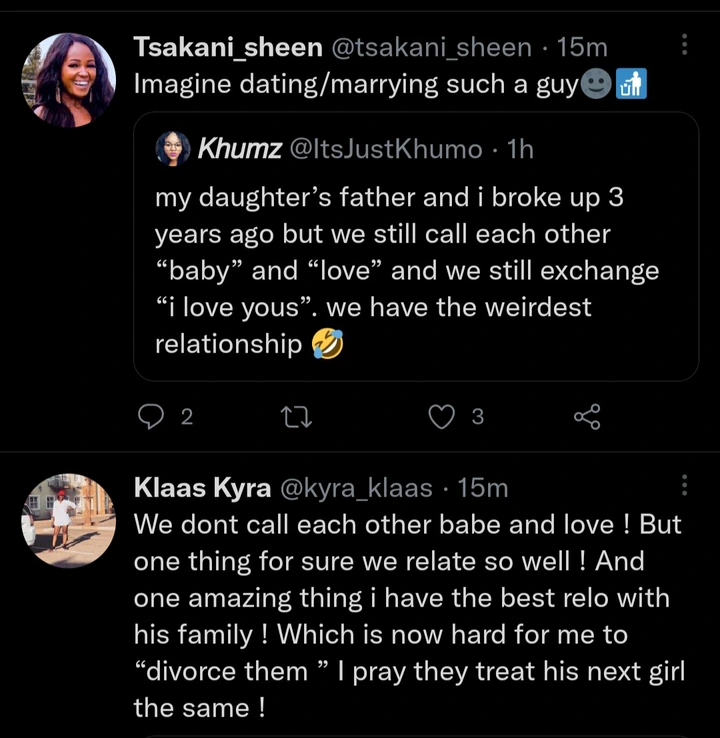Retweet Tsakani_sheen's quote tweet
The width and height of the screenshot is (720, 738).
coord(295,417)
